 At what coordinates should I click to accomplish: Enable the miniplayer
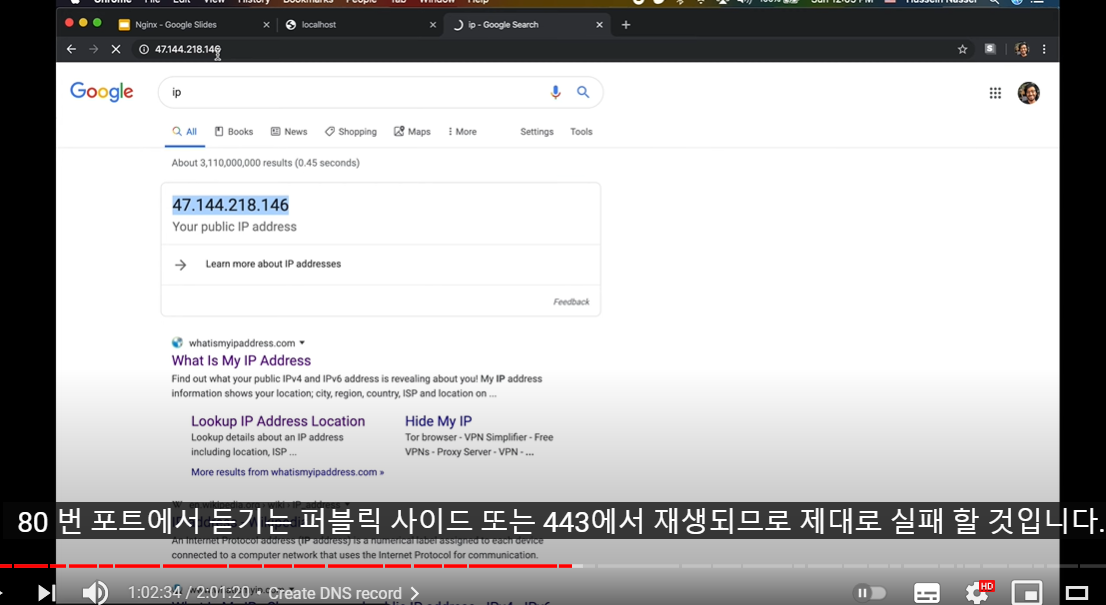click(x=1026, y=593)
